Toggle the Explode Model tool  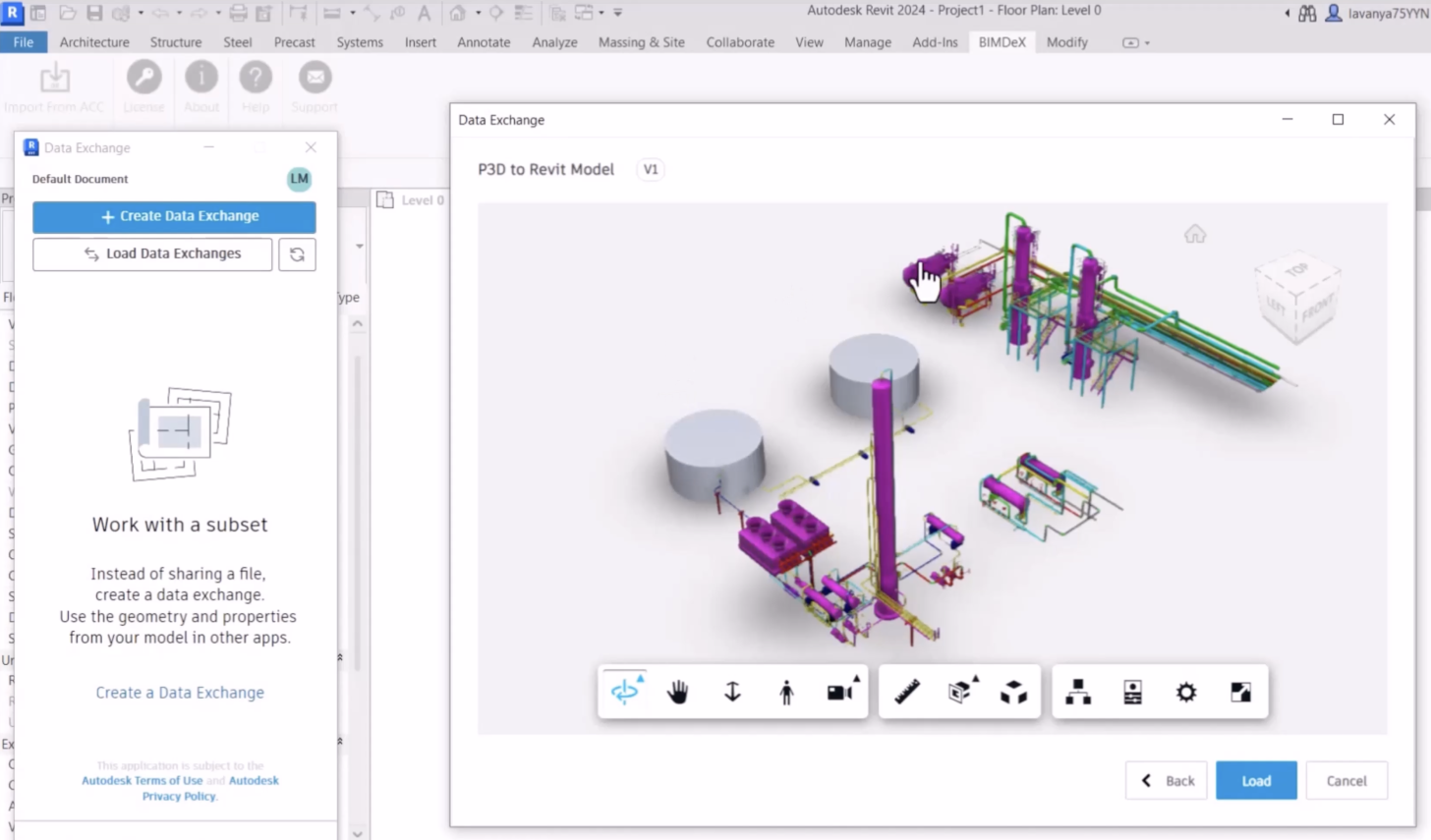click(x=1013, y=692)
